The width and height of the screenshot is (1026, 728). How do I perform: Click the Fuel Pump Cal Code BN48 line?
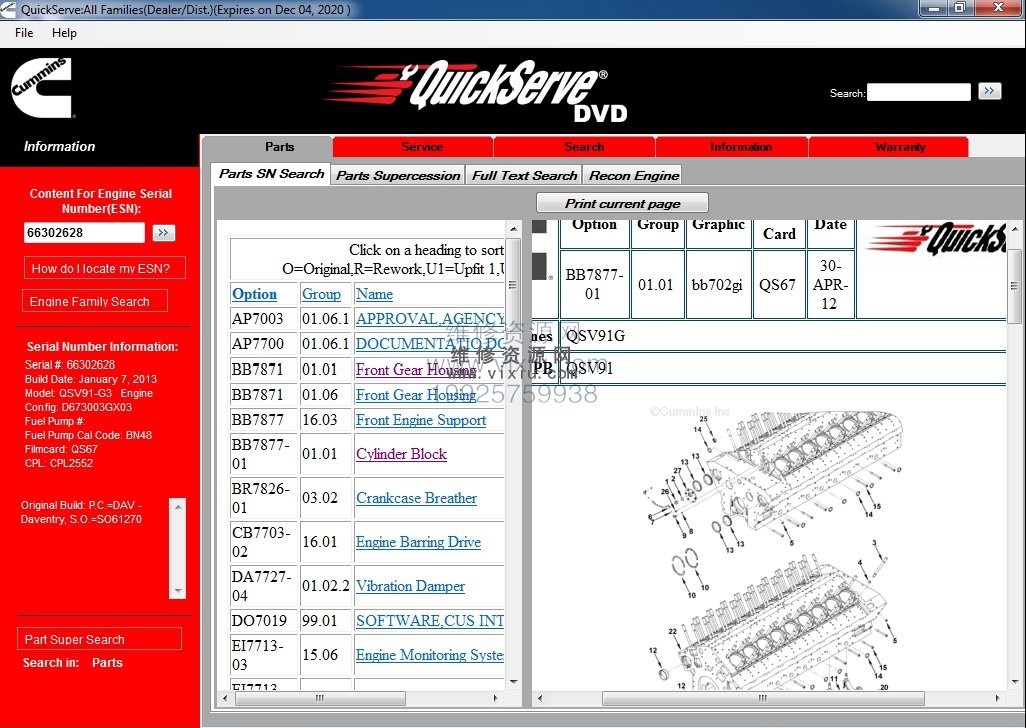[88, 435]
